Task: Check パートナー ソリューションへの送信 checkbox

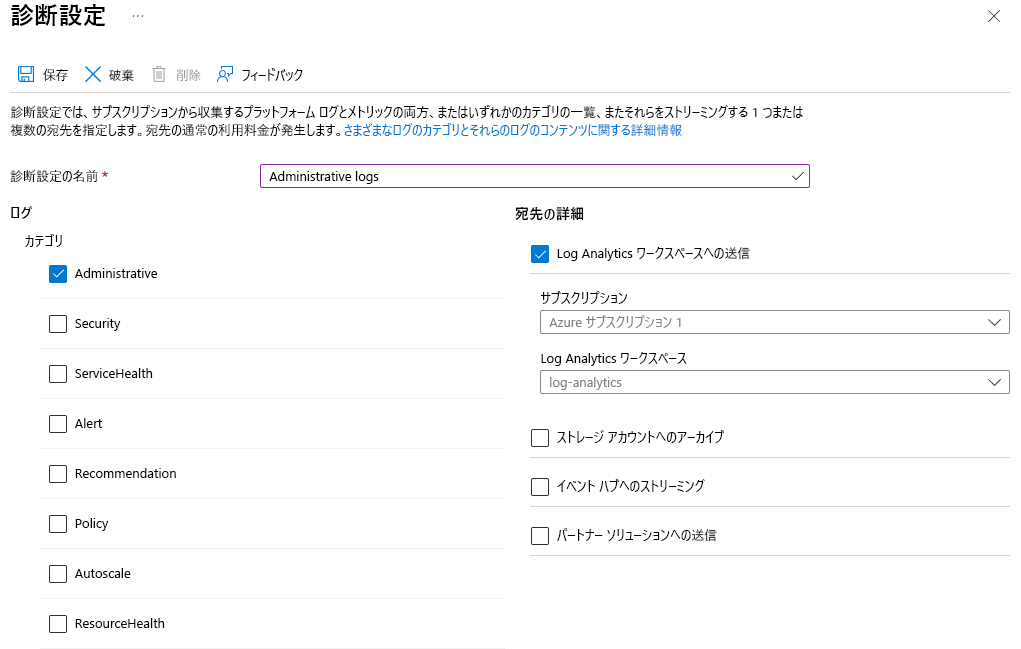Action: point(540,536)
